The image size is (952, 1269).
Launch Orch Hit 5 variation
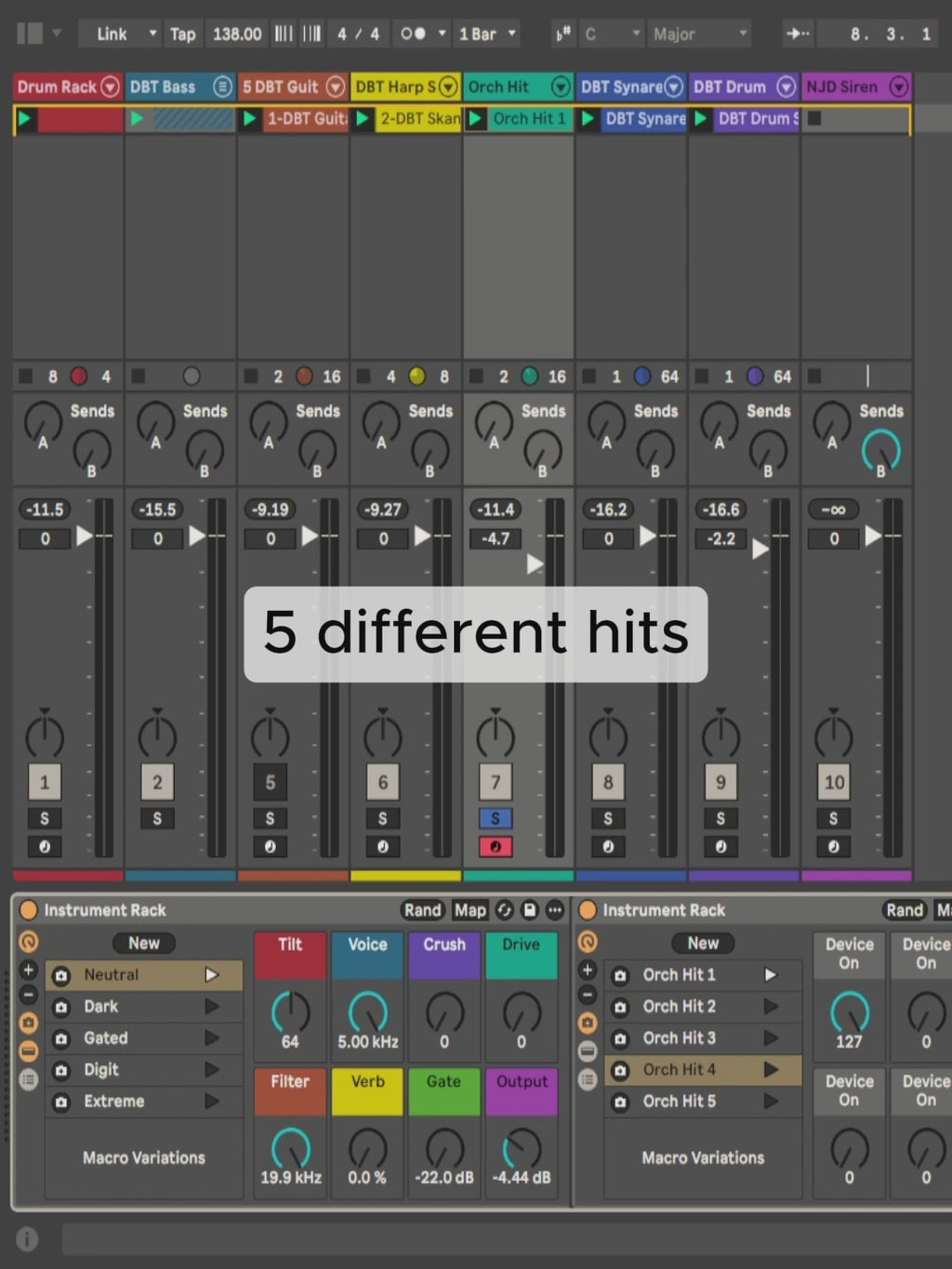tap(771, 1102)
